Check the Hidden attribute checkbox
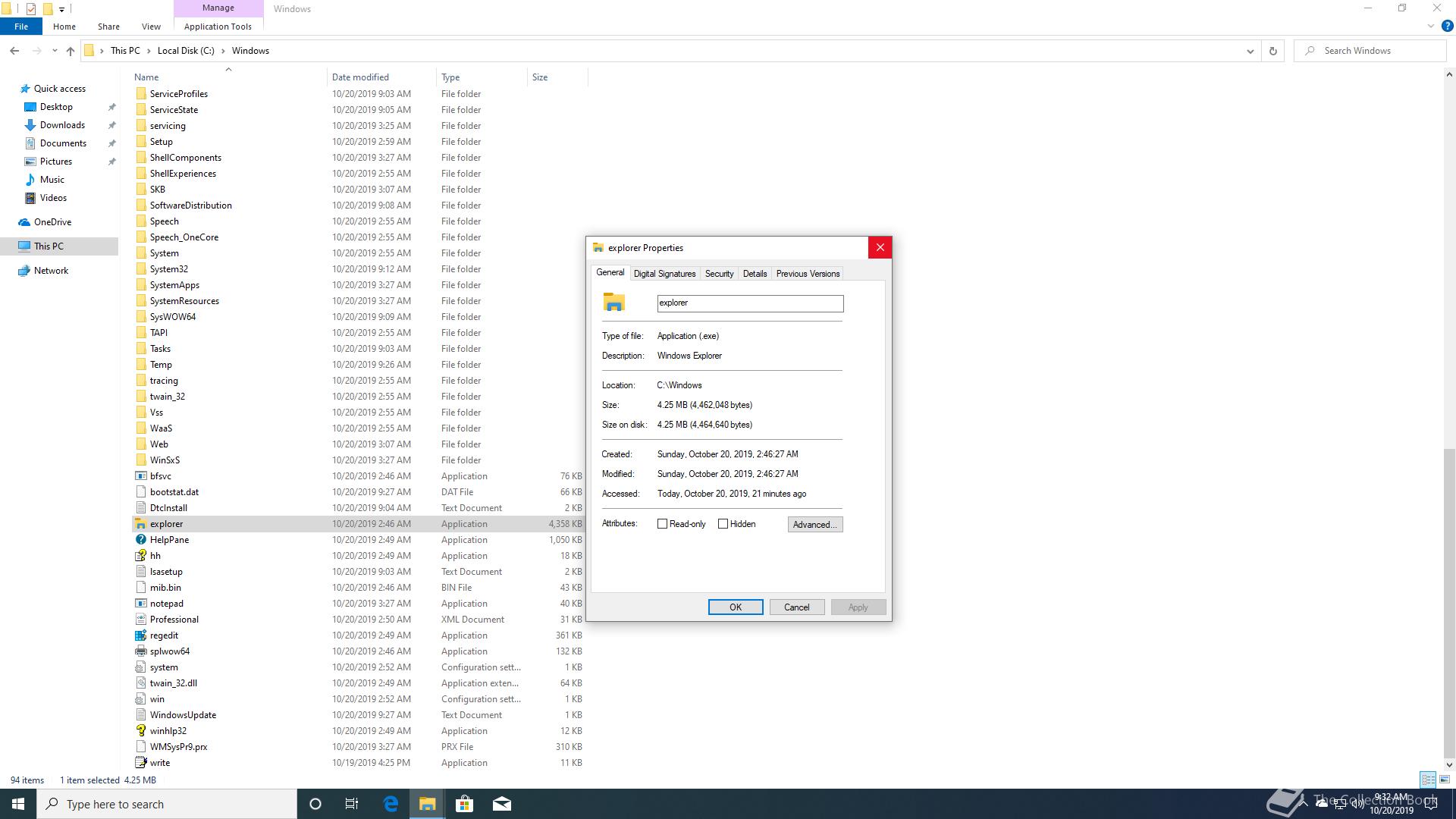Viewport: 1456px width, 819px height. tap(723, 524)
